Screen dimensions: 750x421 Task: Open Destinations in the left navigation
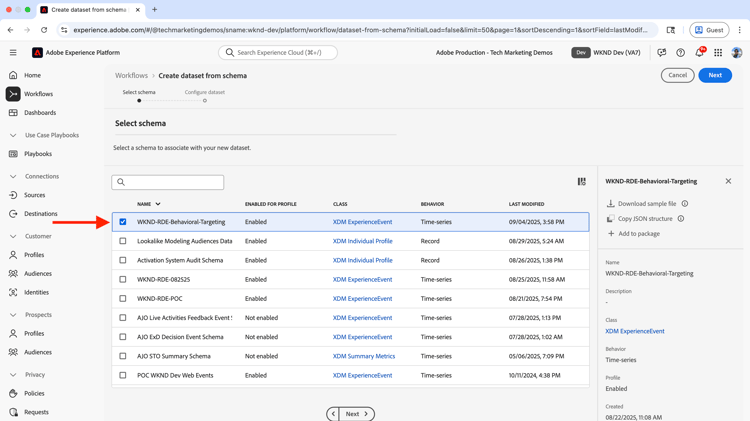[41, 214]
